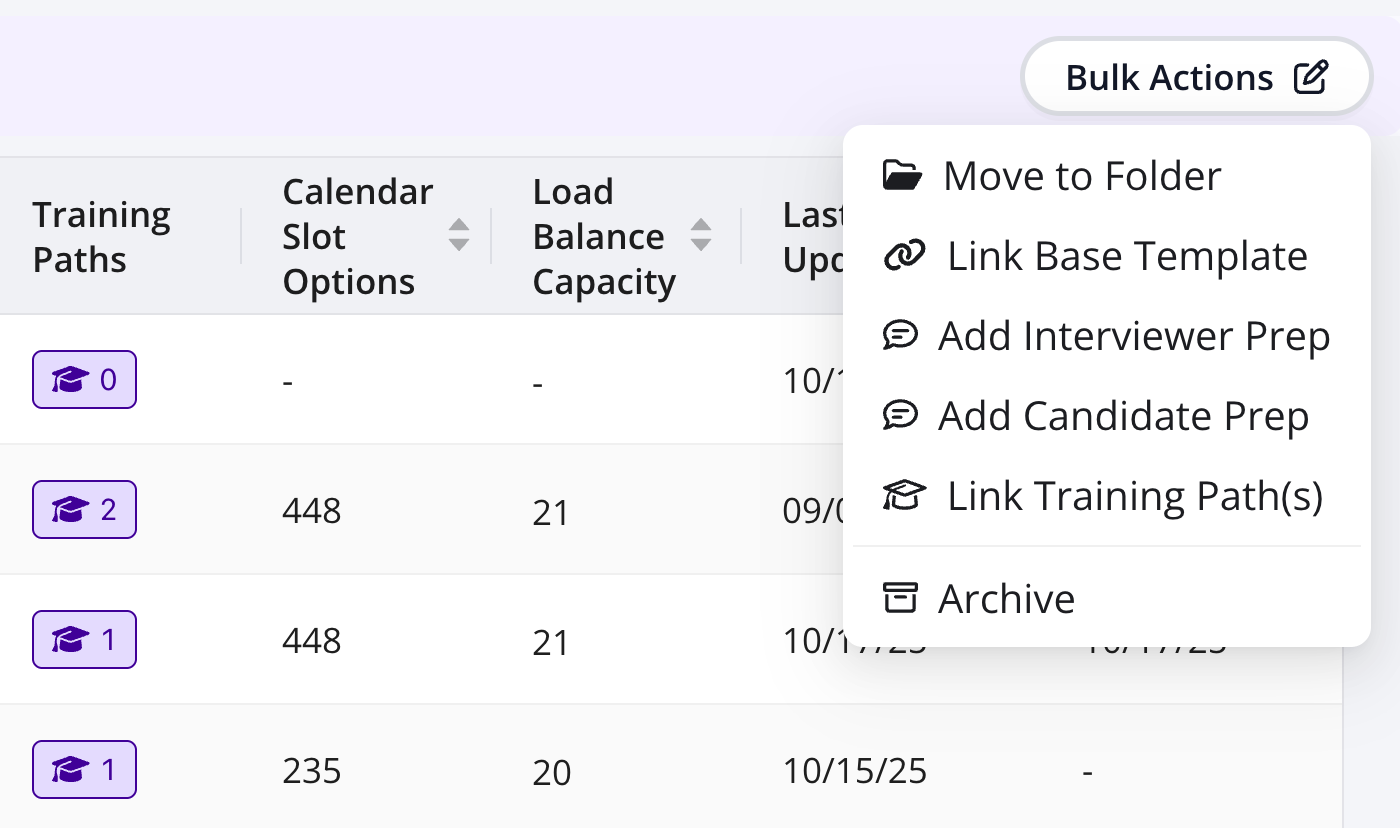Screen dimensions: 1400x828
Task: Choose Link Base Template from menu
Action: (1127, 257)
